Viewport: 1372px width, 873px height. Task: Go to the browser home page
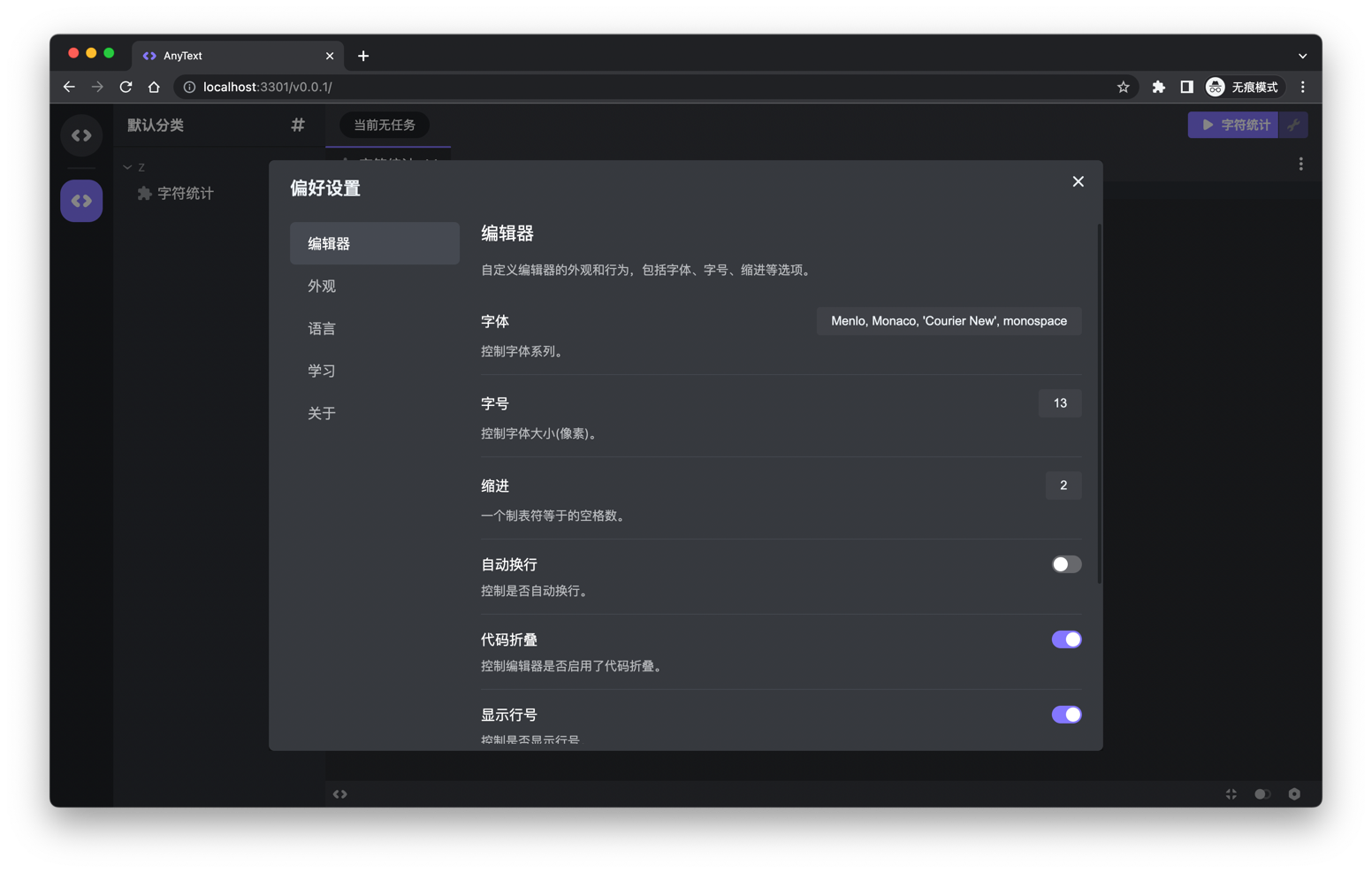[154, 87]
